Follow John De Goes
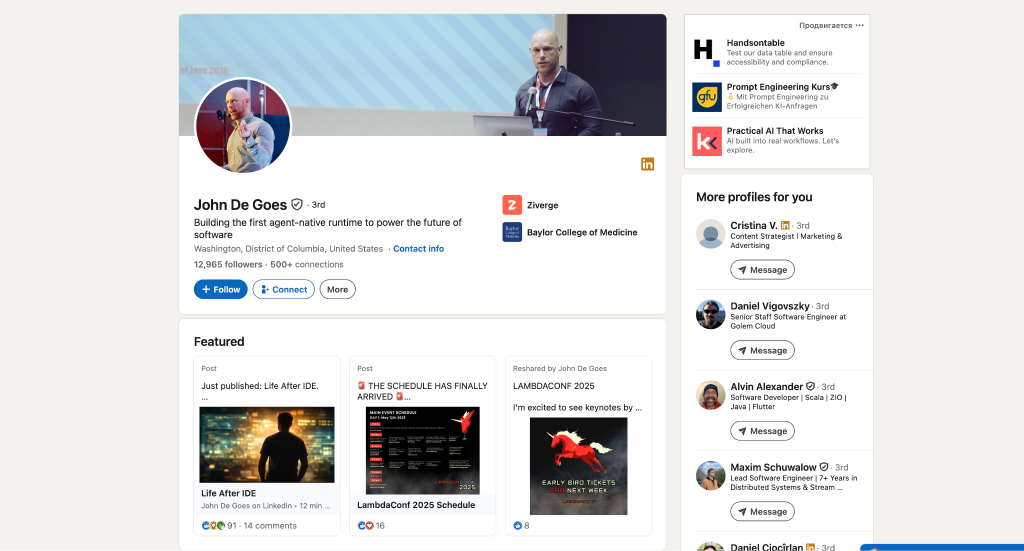This screenshot has width=1024, height=551. click(221, 289)
